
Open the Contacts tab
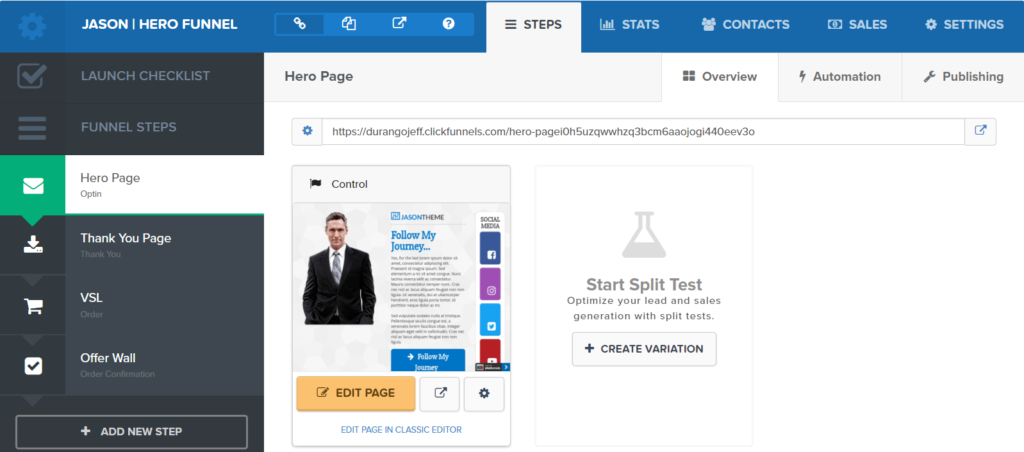click(x=745, y=25)
